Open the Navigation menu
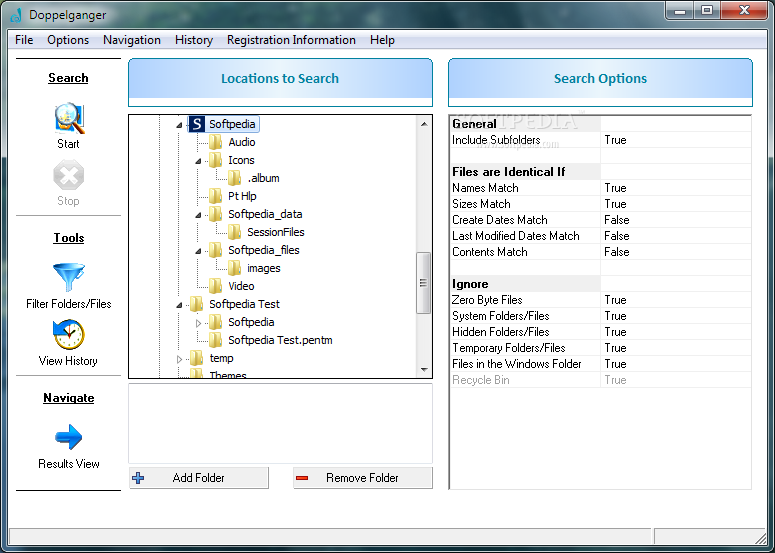775x553 pixels. (132, 40)
